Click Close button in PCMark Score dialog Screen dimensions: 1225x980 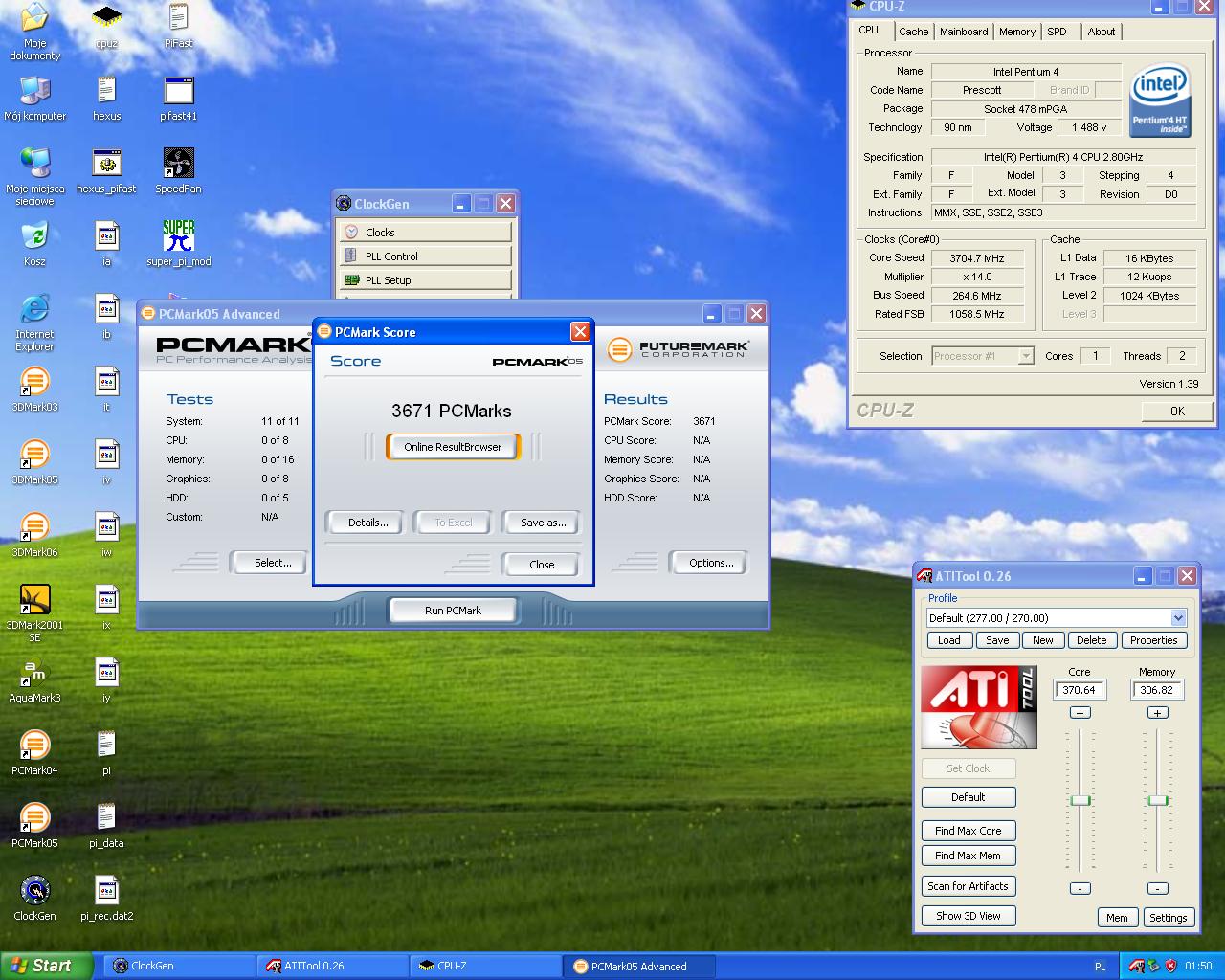click(542, 565)
